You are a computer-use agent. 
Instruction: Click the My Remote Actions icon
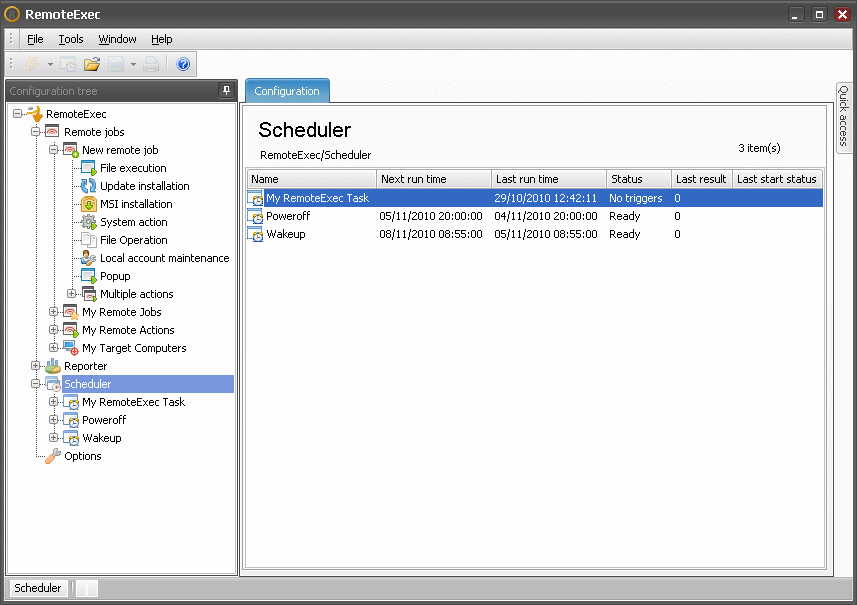click(71, 330)
